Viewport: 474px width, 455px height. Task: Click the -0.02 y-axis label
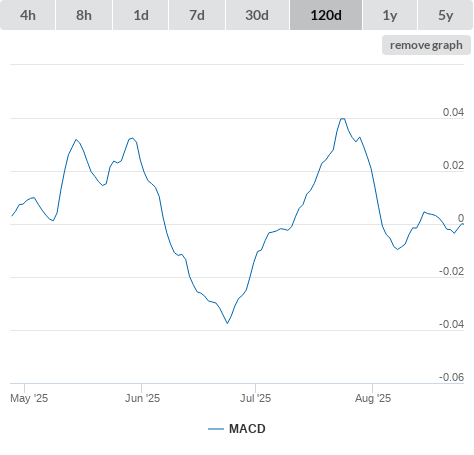pos(451,271)
